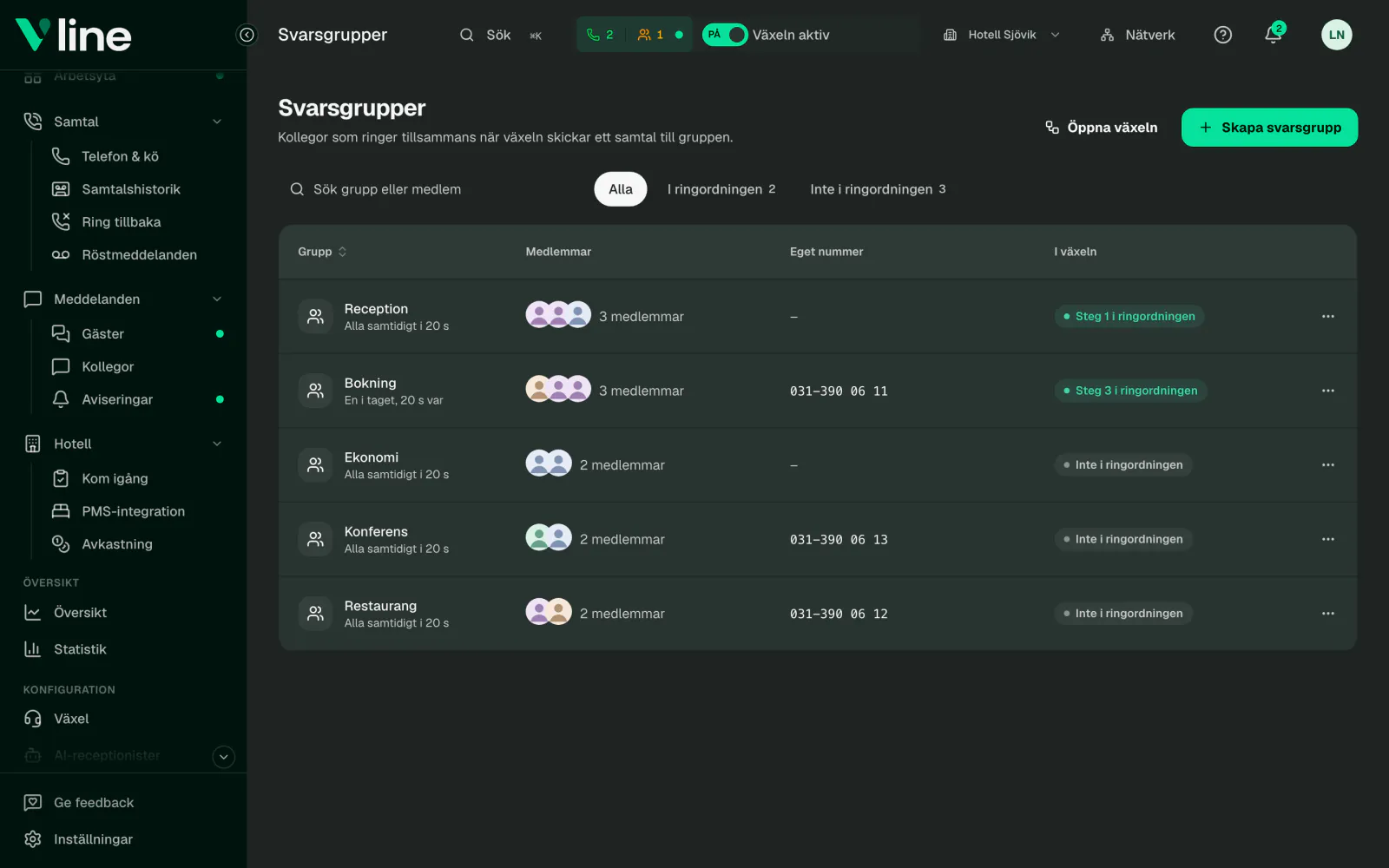Sort by the Grupp column header
This screenshot has height=868, width=1389.
tap(322, 252)
